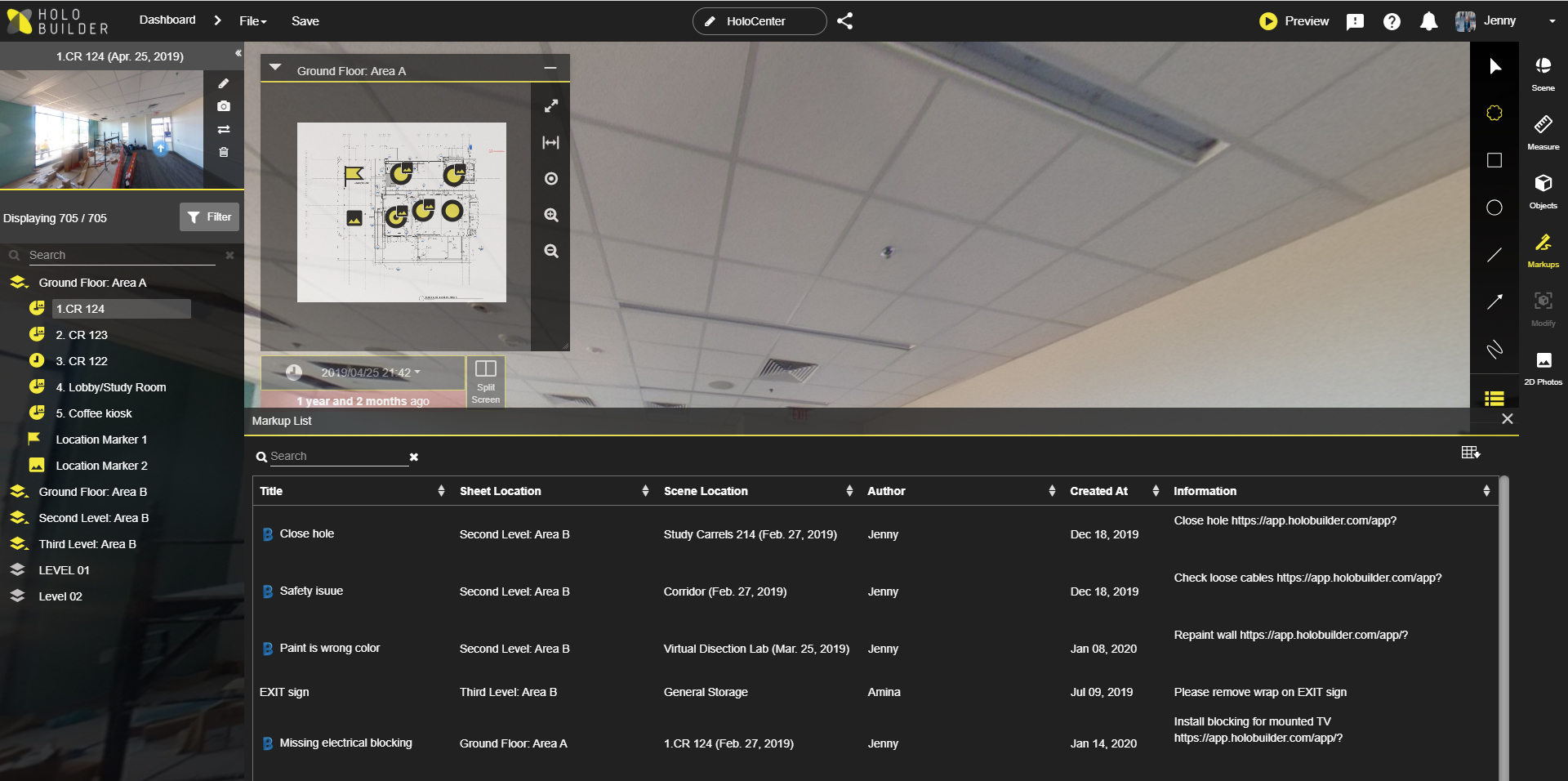Click the scene list search field
Screen dimensions: 1568x781
(122, 255)
